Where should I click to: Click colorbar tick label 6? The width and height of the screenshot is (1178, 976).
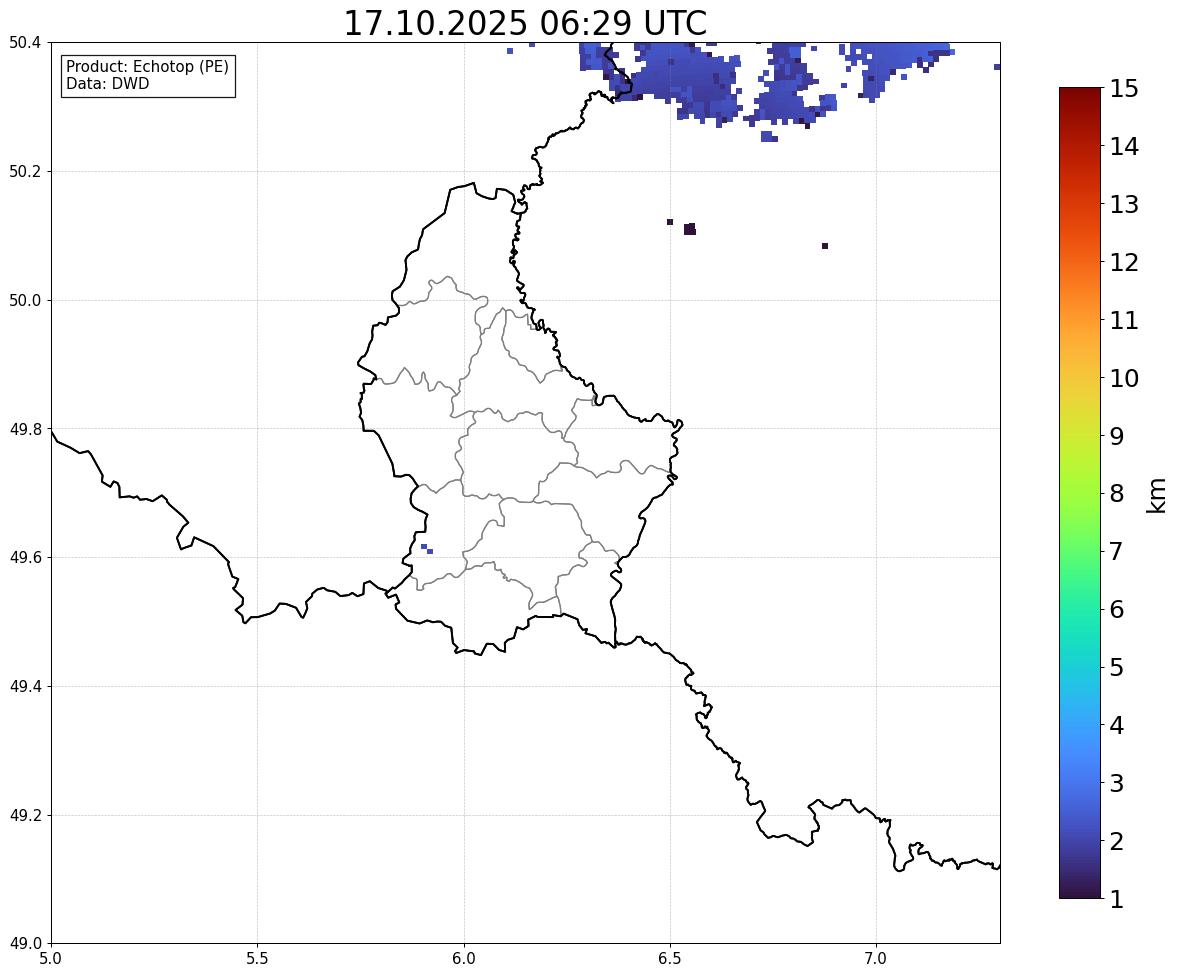[x=1117, y=609]
